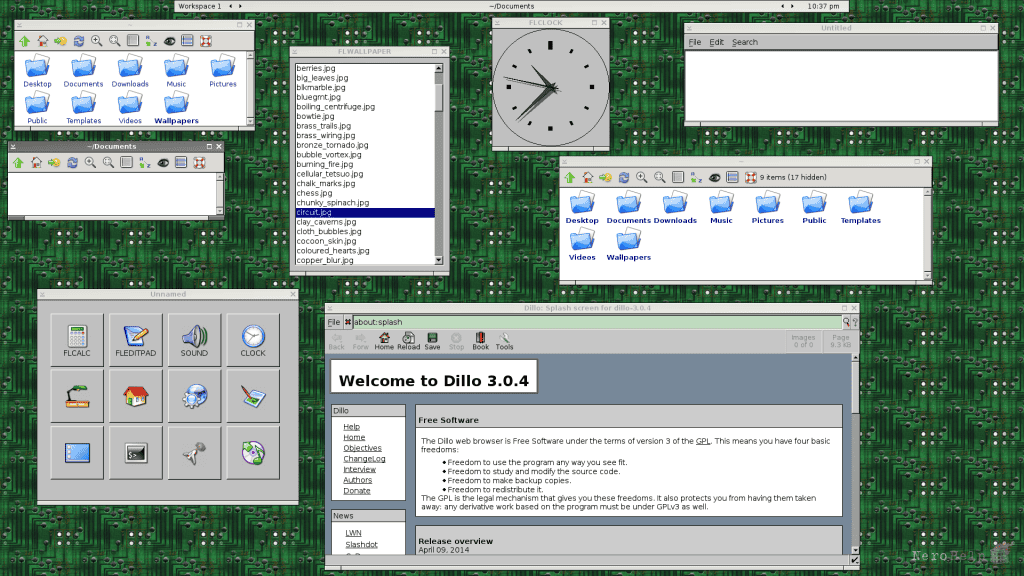Image resolution: width=1024 pixels, height=576 pixels.
Task: Click the house launcher icon
Action: [136, 396]
